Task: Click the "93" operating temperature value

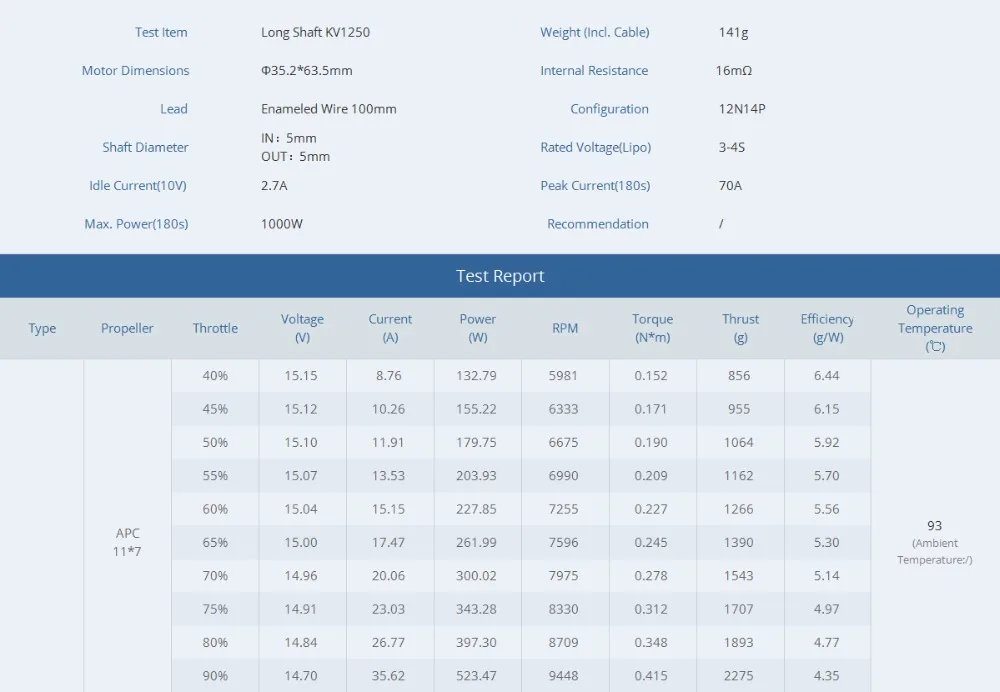Action: pos(934,526)
